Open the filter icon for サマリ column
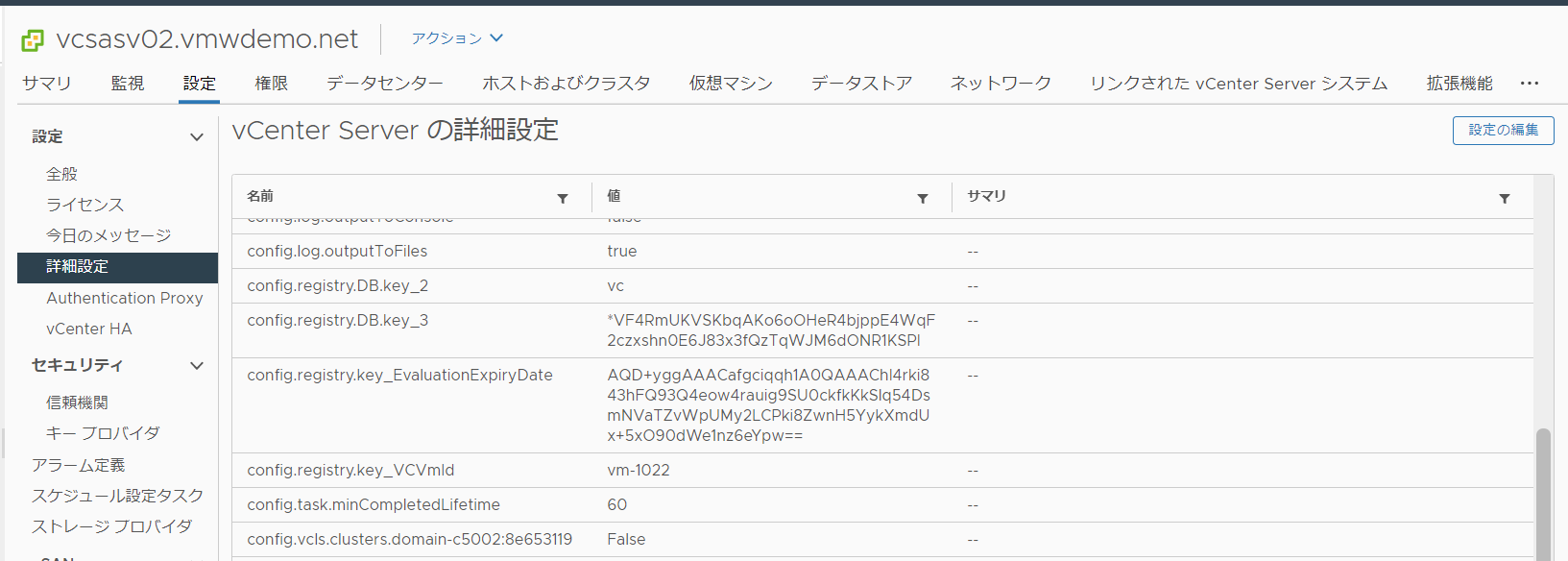 coord(1505,198)
